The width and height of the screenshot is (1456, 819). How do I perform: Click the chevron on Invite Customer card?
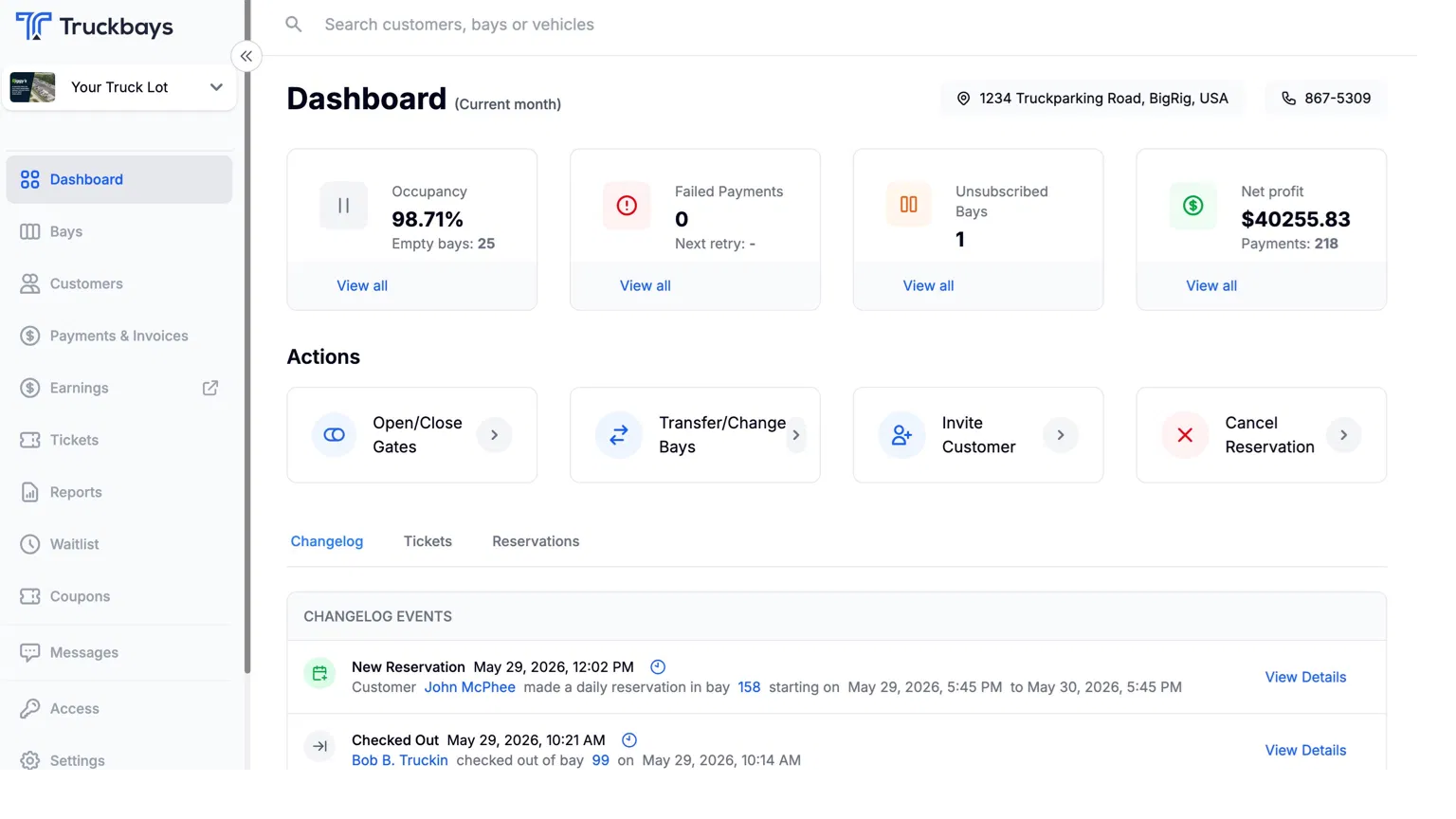coord(1061,435)
